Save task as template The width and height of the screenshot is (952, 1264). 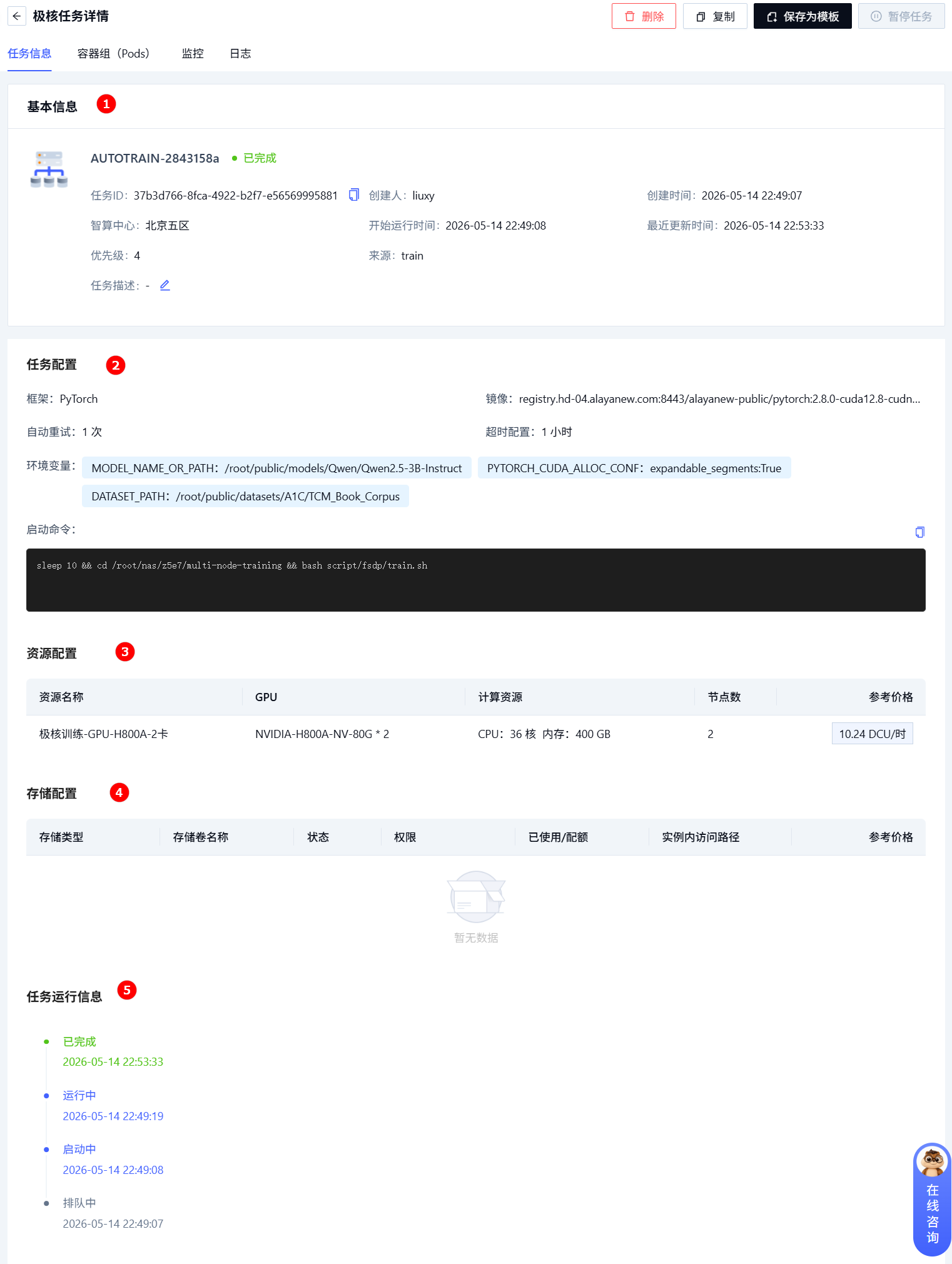tap(803, 16)
